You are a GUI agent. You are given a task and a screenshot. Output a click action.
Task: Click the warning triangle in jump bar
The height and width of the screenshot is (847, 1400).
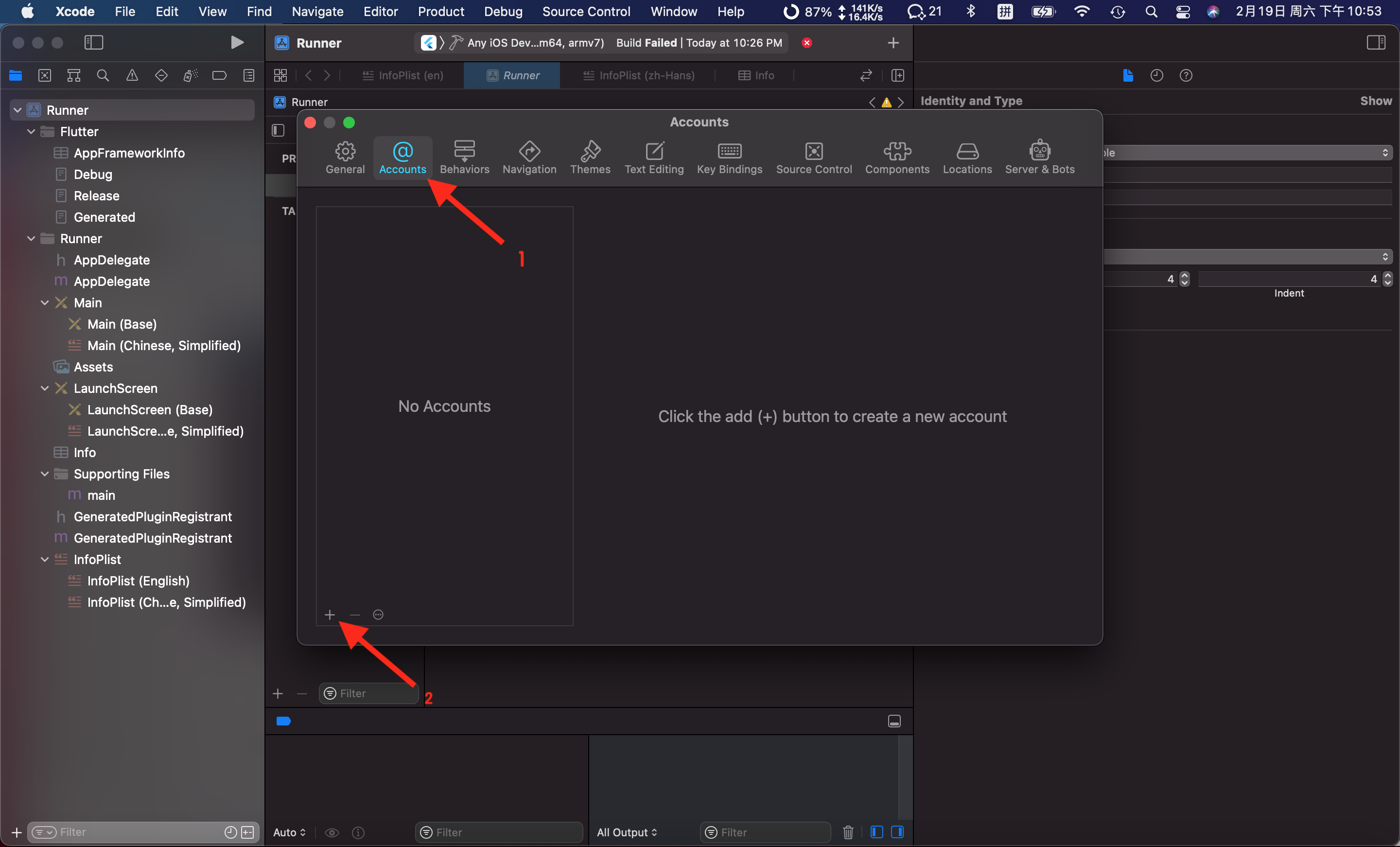click(x=886, y=102)
